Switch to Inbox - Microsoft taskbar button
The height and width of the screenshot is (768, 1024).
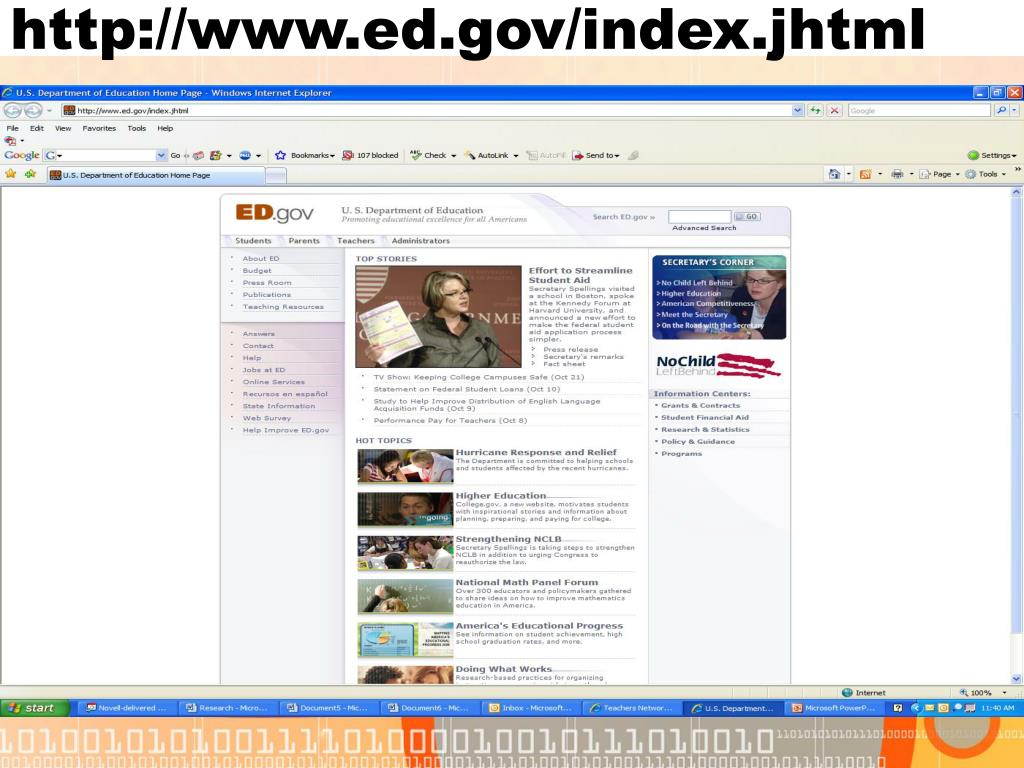click(531, 708)
